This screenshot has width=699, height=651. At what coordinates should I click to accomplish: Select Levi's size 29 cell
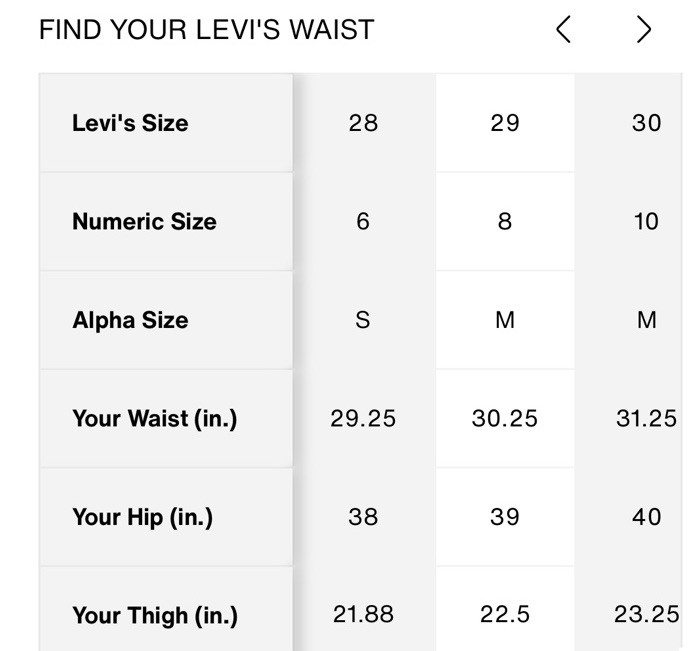pyautogui.click(x=505, y=123)
